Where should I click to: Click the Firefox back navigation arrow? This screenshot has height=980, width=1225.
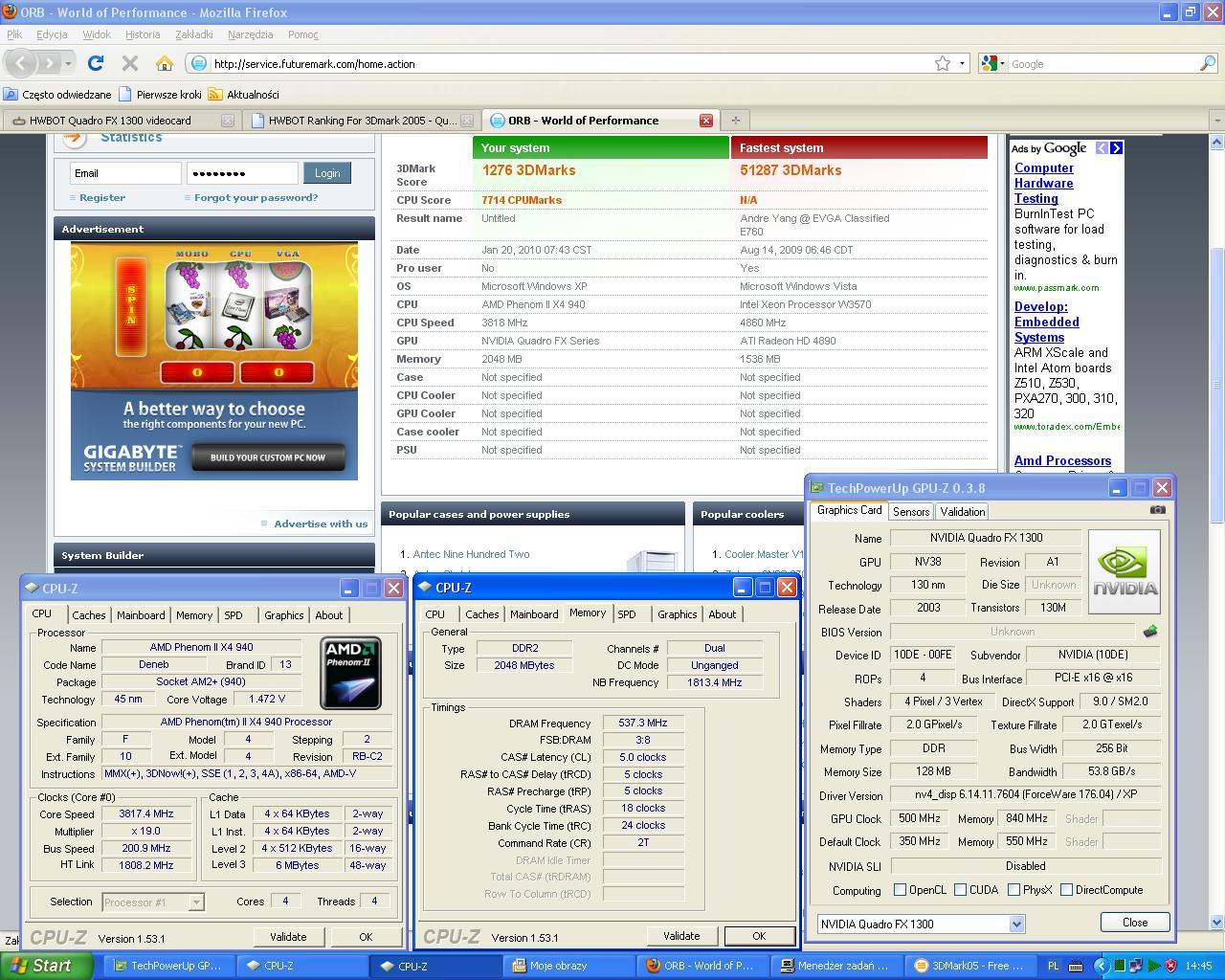coord(21,63)
